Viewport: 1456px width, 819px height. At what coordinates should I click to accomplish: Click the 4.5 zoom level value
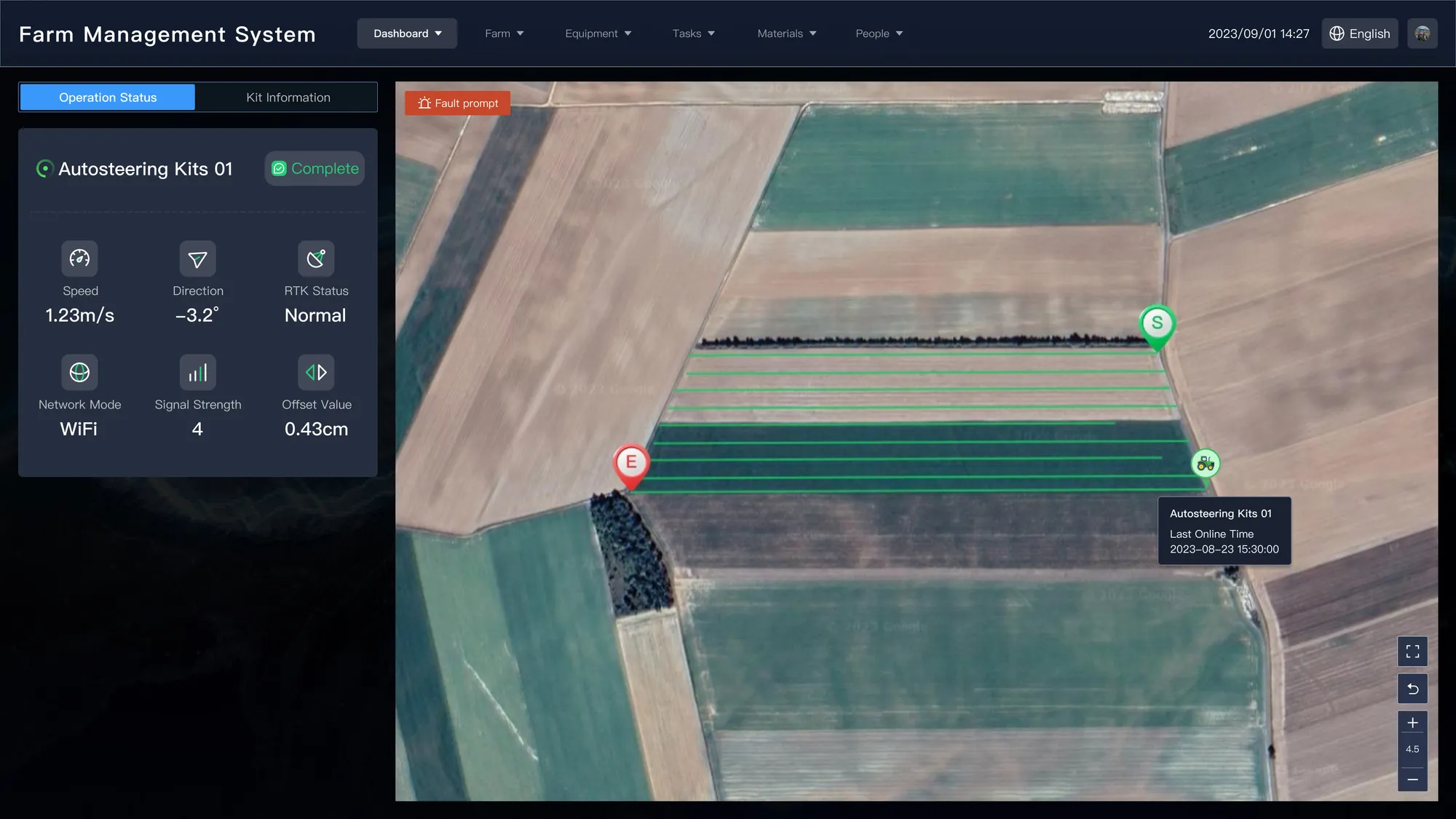coord(1412,749)
